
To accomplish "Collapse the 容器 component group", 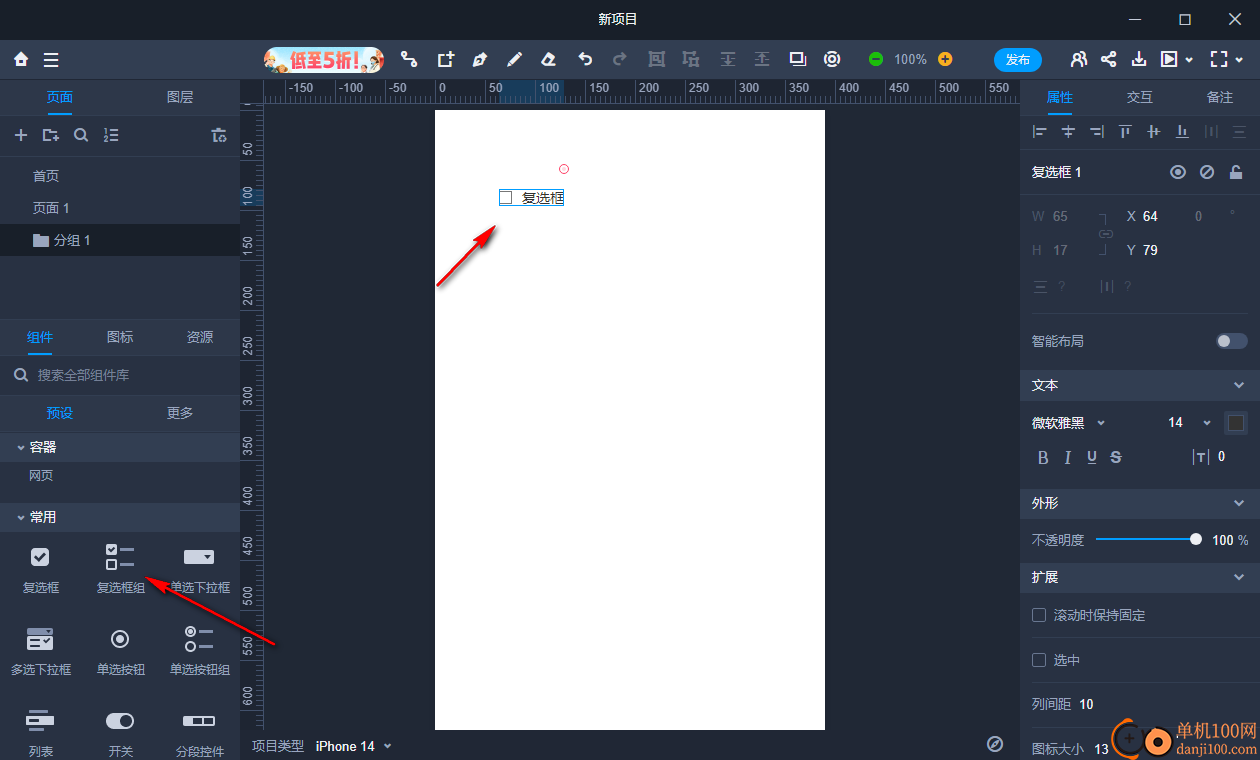I will tap(21, 447).
